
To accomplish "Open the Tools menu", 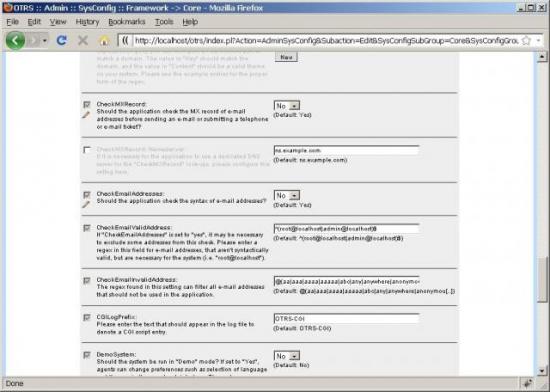I will click(164, 22).
